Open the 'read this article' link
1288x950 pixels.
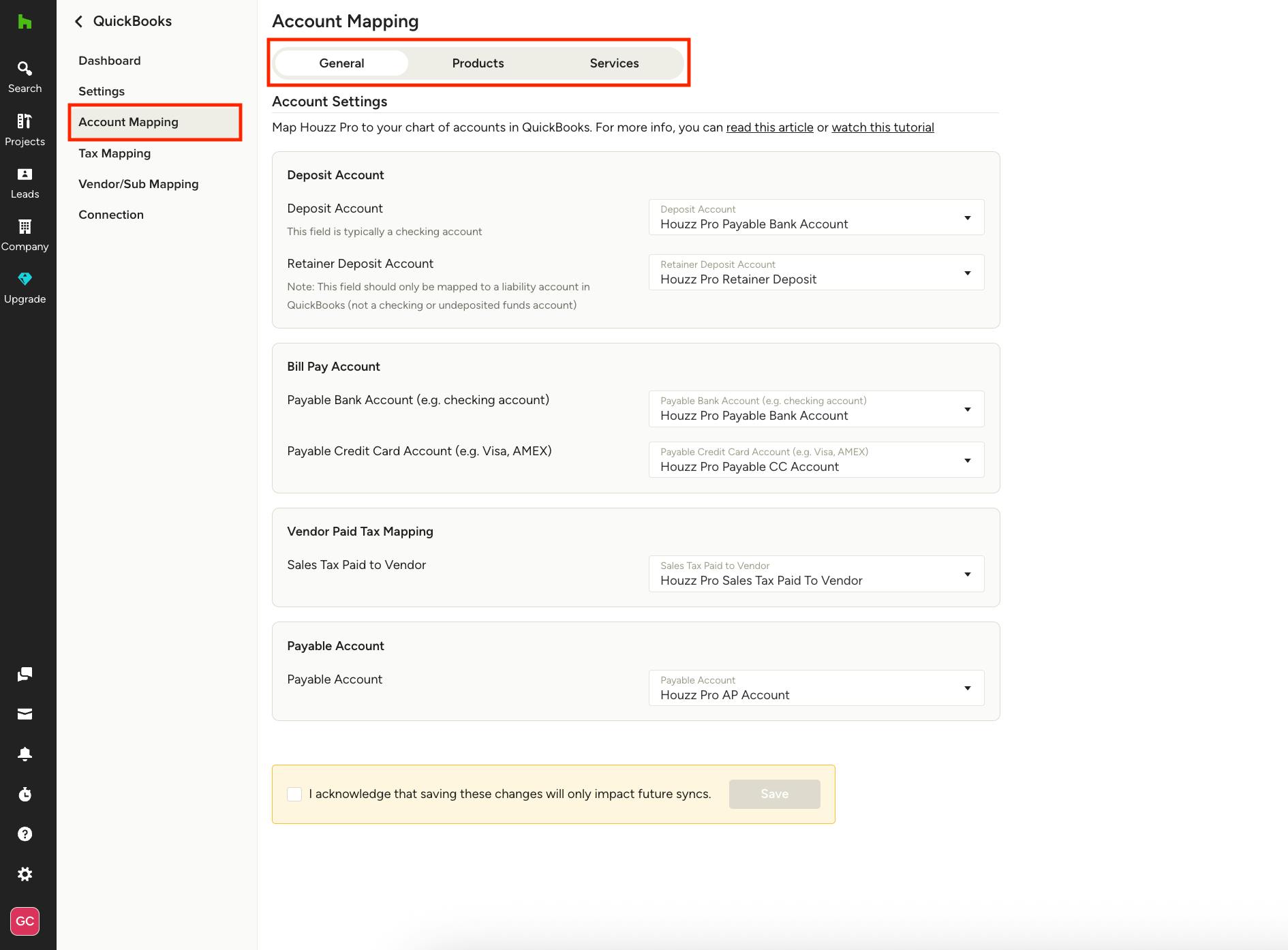point(769,127)
